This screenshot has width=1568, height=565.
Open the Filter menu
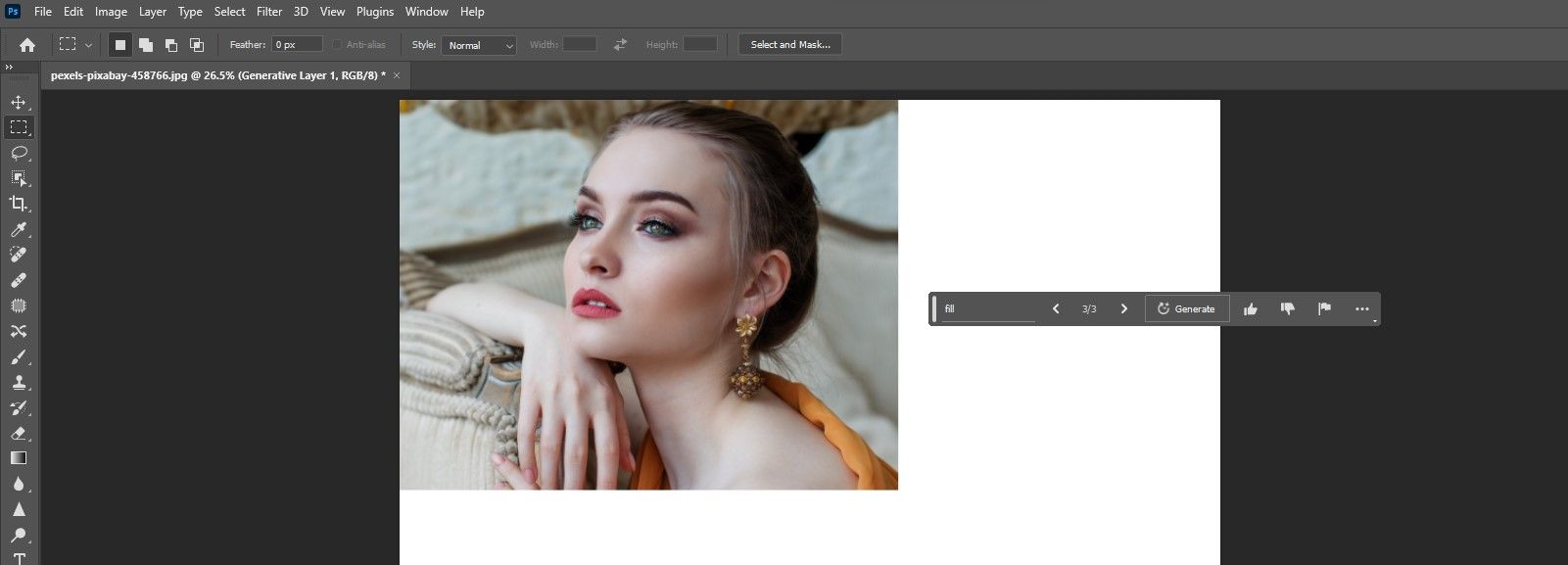269,12
